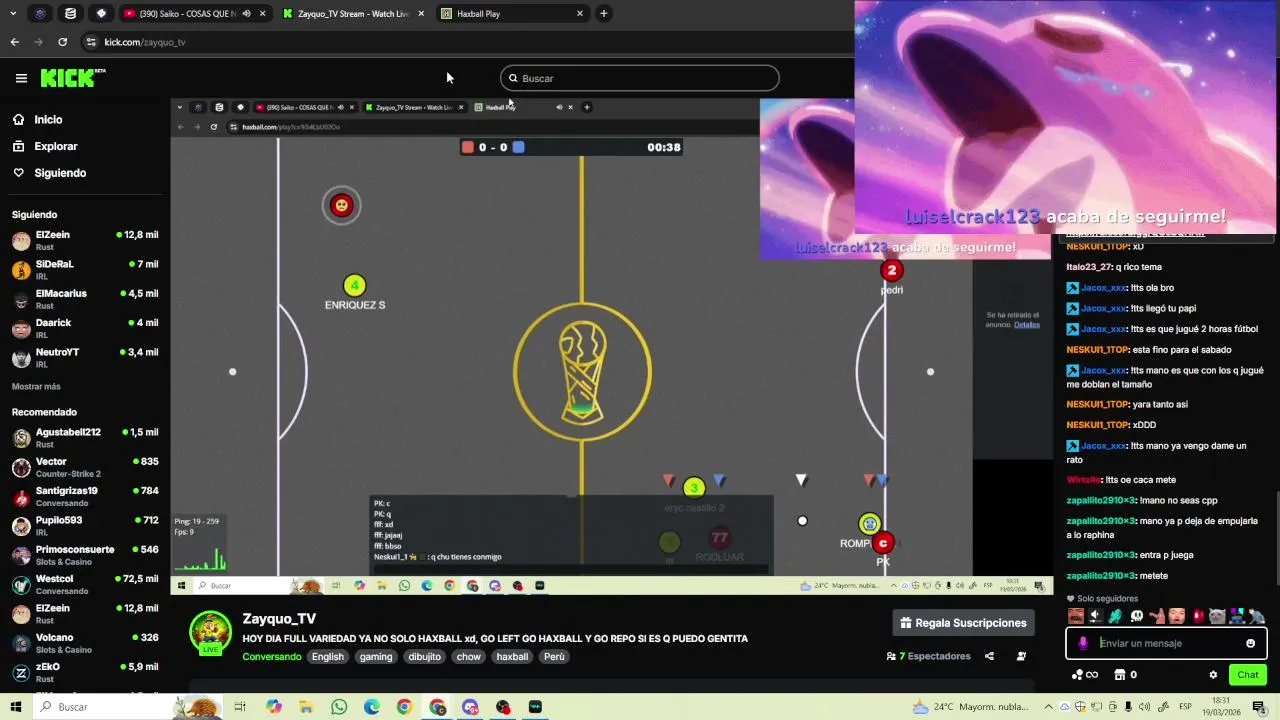Open the Daarick channel
The width and height of the screenshot is (1280, 720).
pyautogui.click(x=85, y=328)
